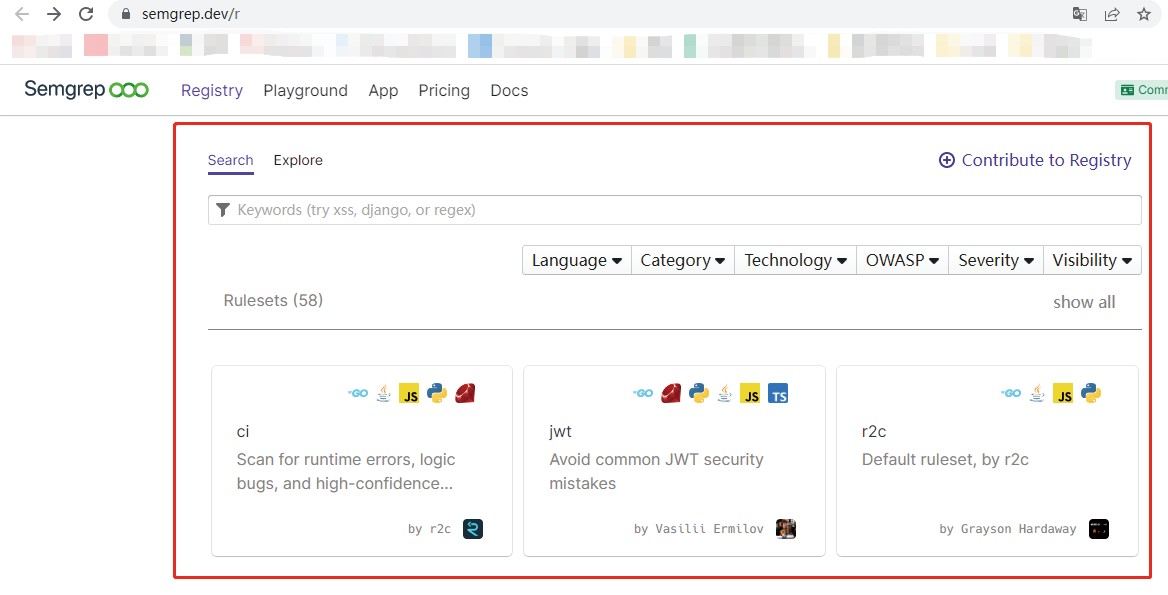Click the browser forward arrow
The width and height of the screenshot is (1168, 595).
[x=54, y=13]
